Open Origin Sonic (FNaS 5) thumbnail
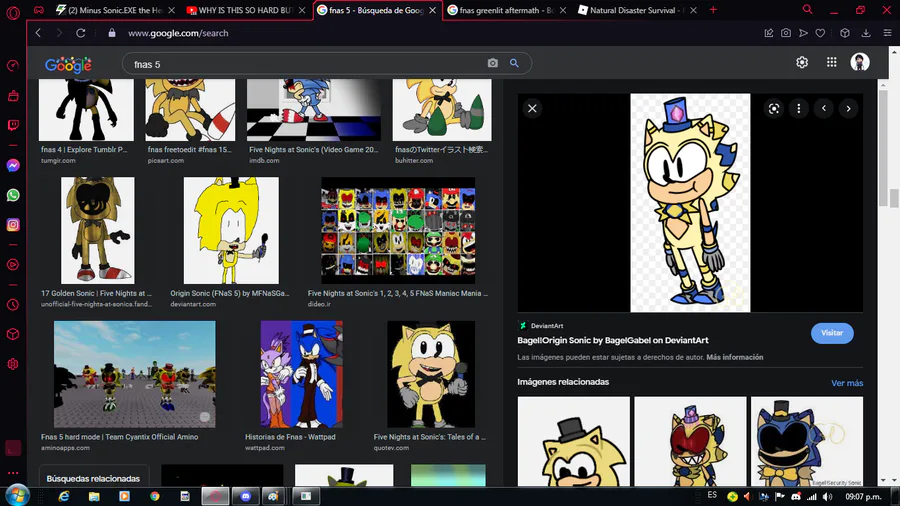The width and height of the screenshot is (900, 506). (x=231, y=230)
